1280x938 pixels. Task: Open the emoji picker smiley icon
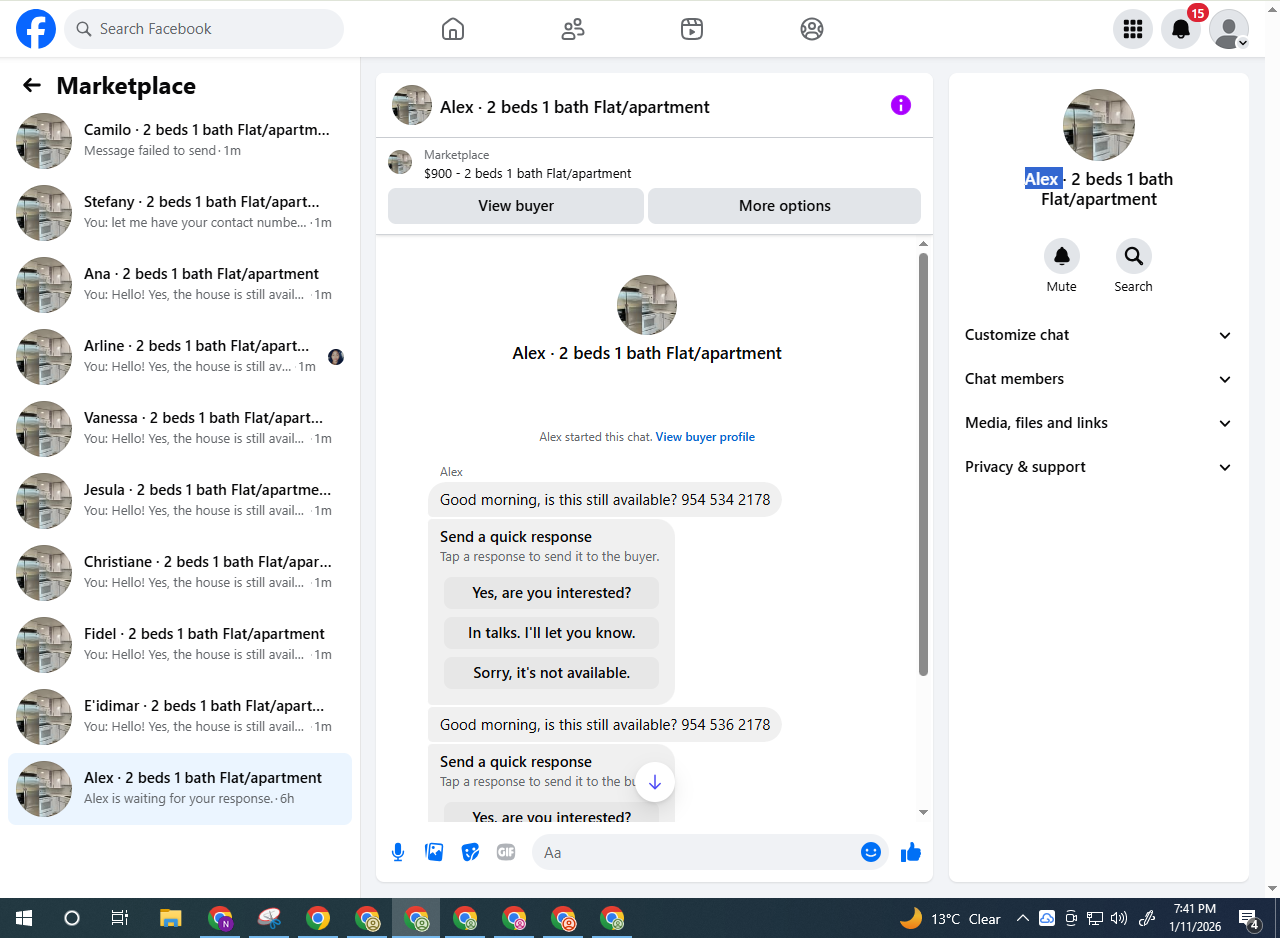[871, 852]
